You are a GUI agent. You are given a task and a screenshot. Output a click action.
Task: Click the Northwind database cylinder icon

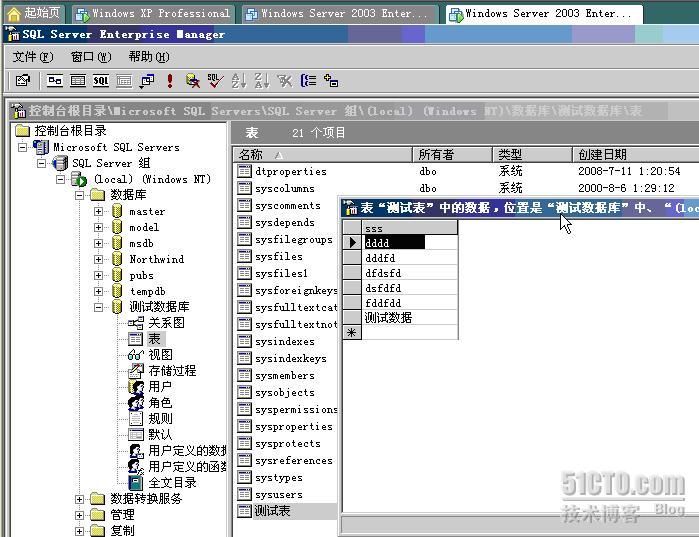117,259
